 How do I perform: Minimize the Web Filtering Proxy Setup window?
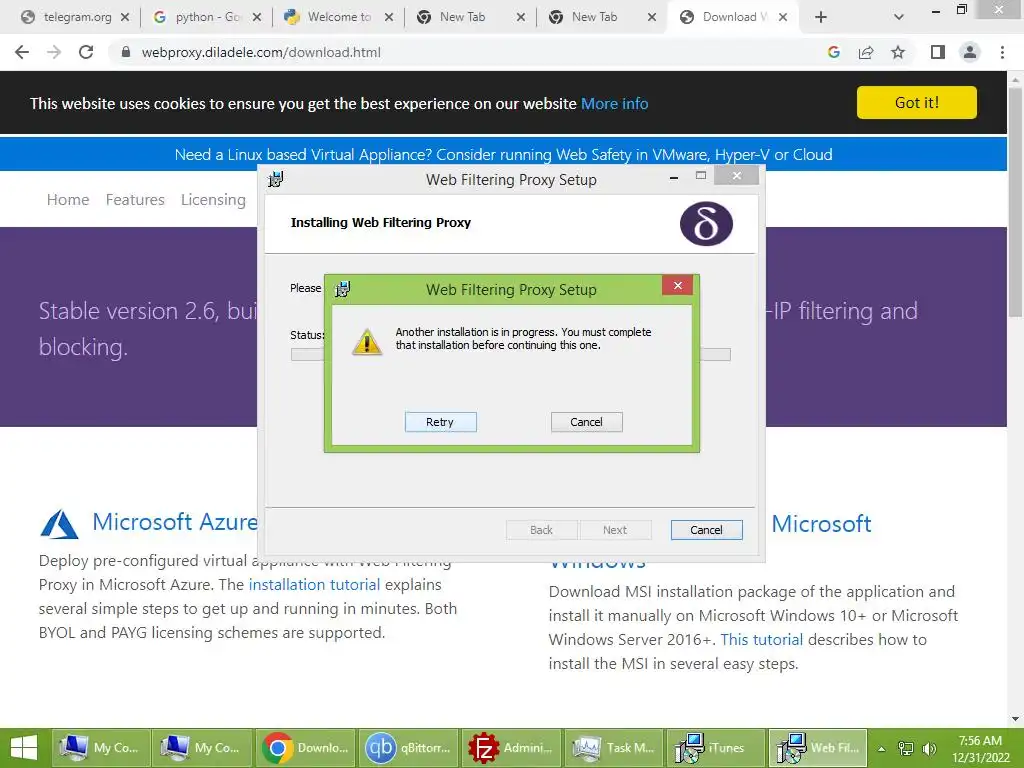point(674,176)
